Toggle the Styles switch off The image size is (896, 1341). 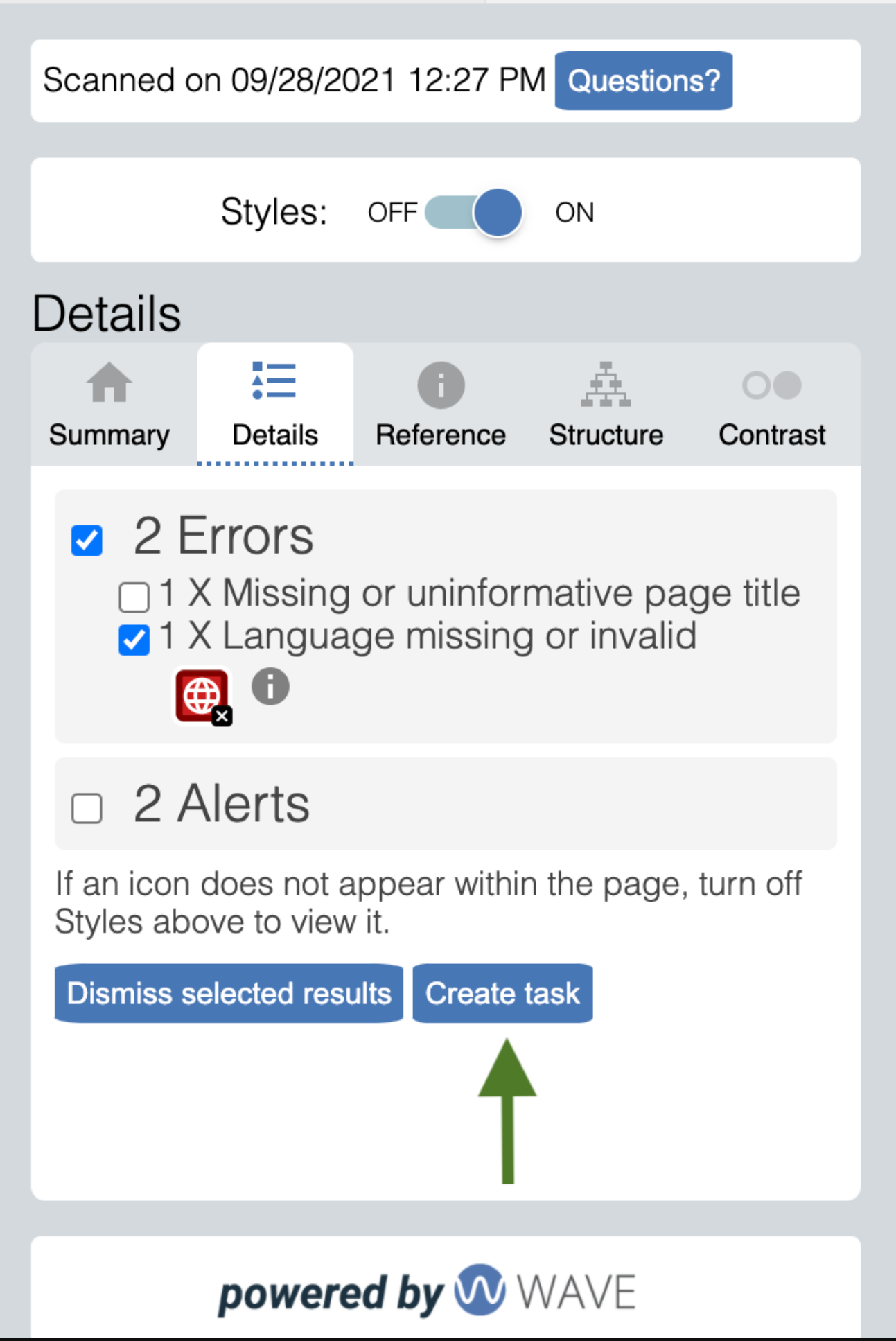pyautogui.click(x=474, y=212)
